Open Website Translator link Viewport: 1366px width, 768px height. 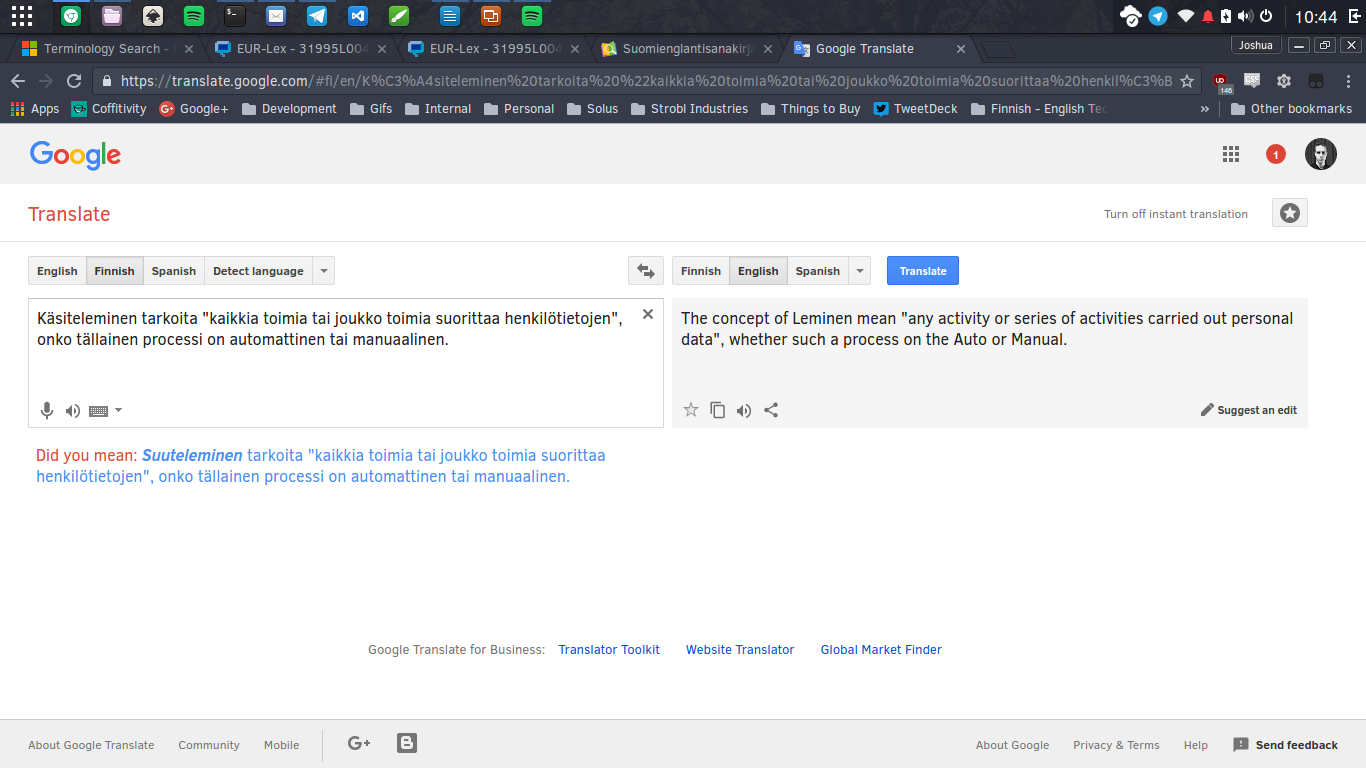pyautogui.click(x=740, y=650)
